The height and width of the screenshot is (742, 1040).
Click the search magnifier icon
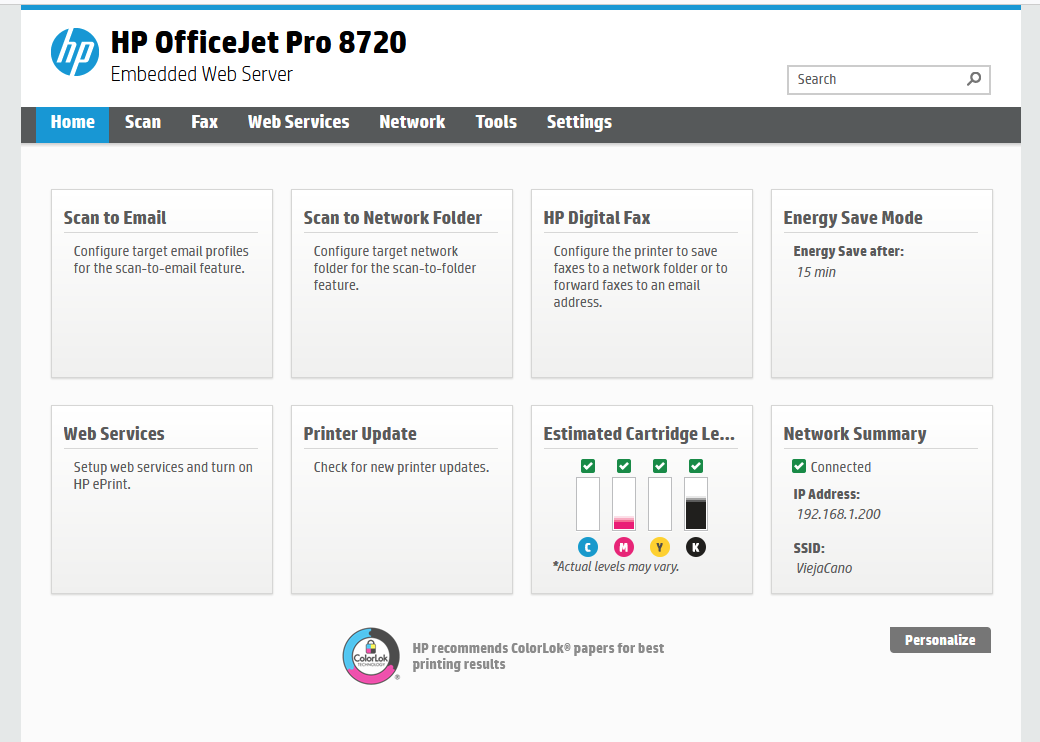pyautogui.click(x=973, y=80)
